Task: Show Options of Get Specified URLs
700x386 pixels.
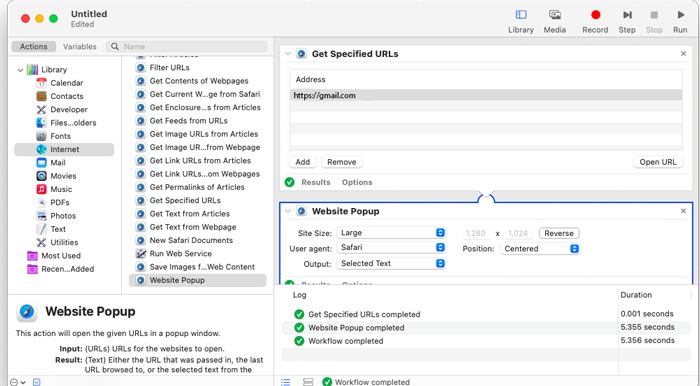Action: pos(357,183)
